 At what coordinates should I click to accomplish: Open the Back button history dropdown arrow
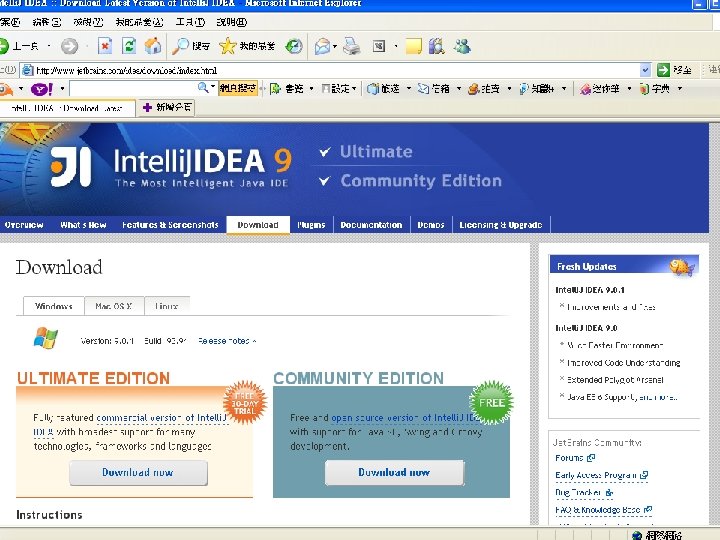coord(49,46)
